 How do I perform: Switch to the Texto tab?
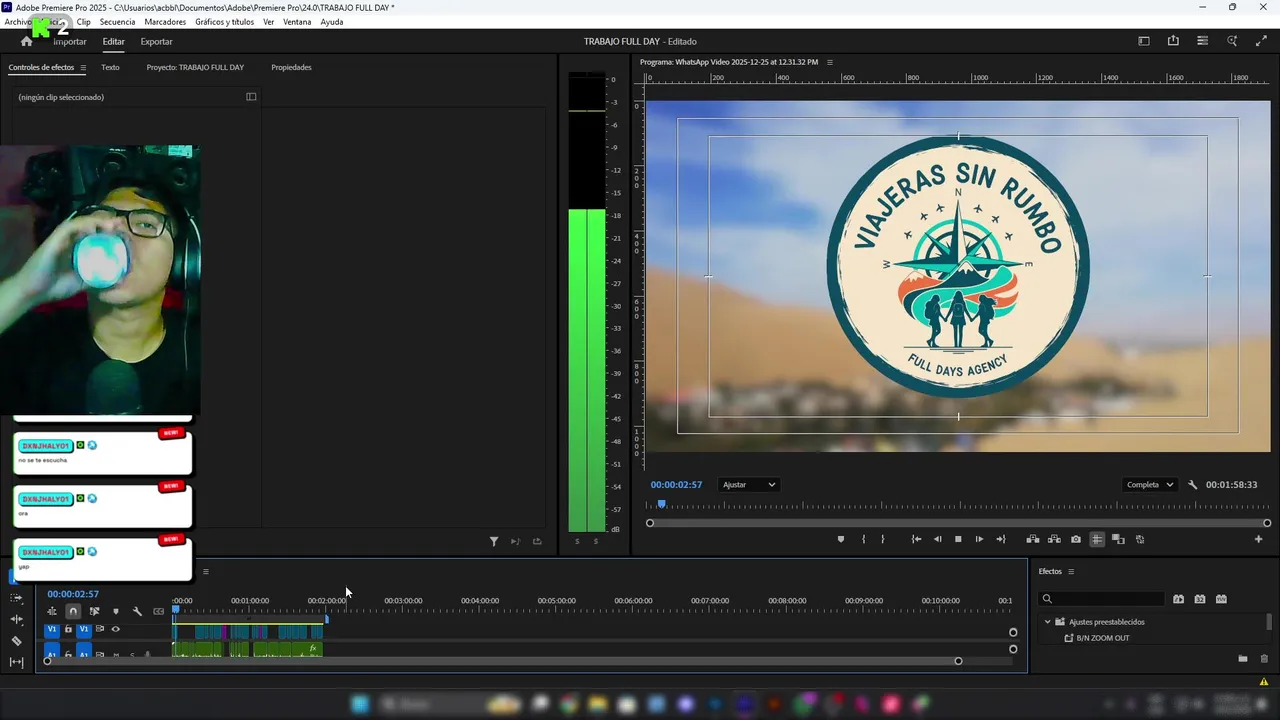coord(110,67)
